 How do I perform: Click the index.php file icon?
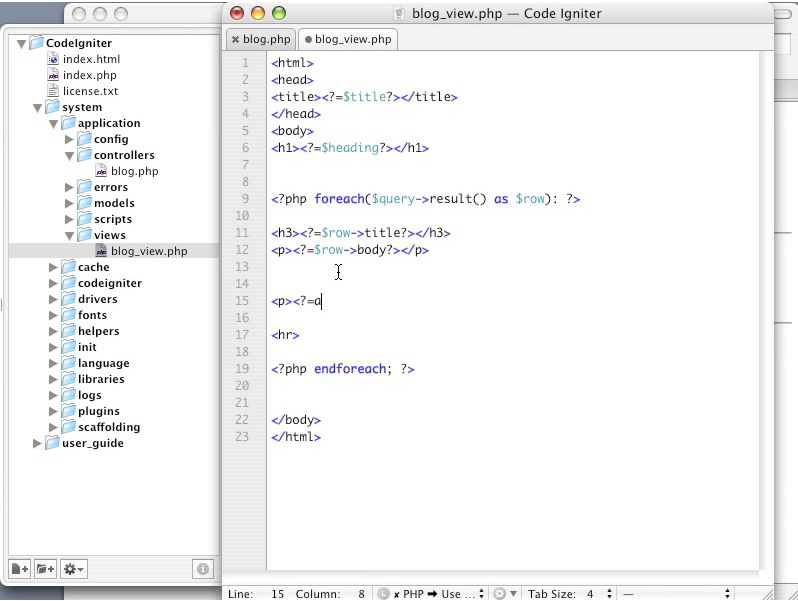pos(53,75)
